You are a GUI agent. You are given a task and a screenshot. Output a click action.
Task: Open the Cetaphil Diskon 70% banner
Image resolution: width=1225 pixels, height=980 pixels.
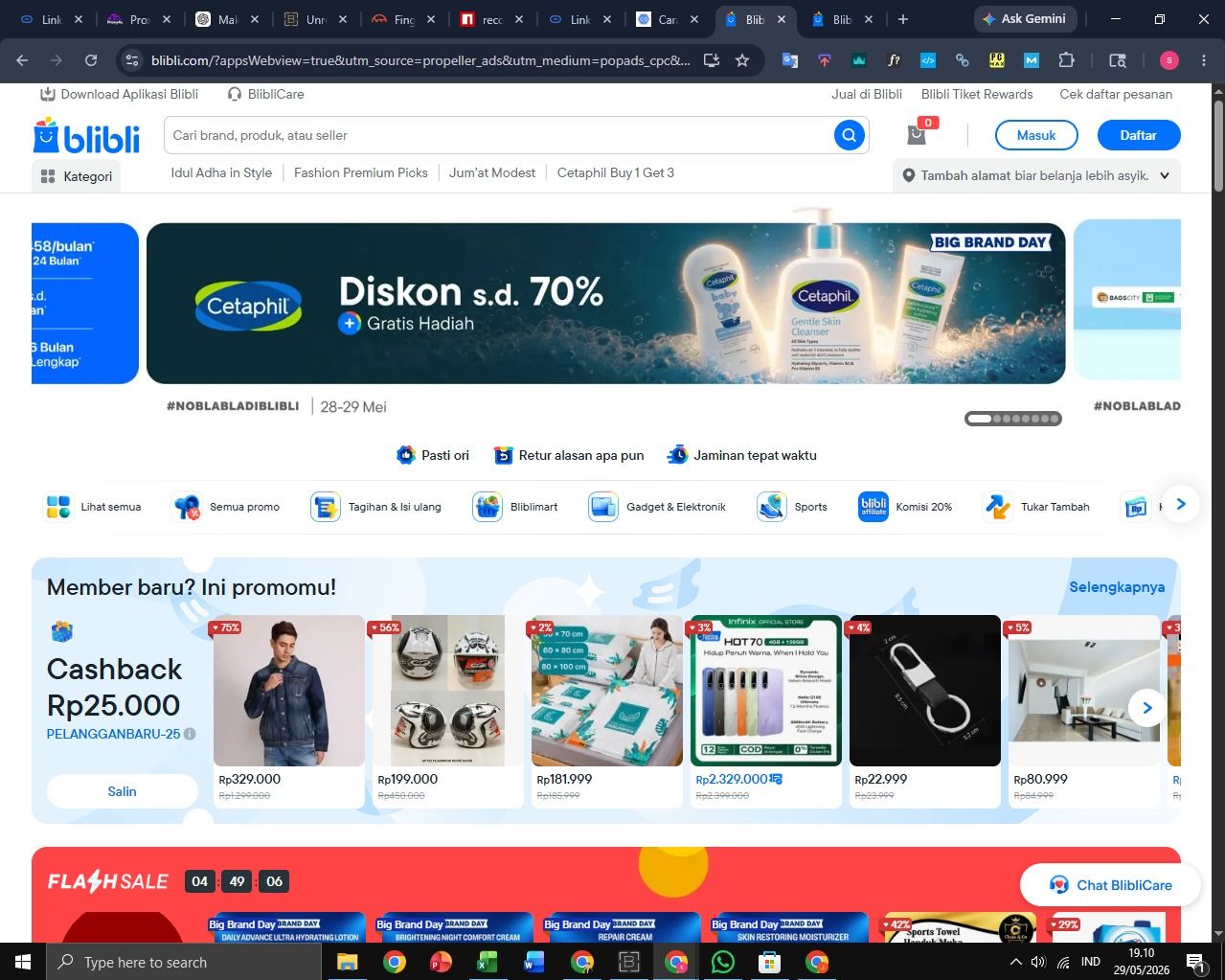605,304
